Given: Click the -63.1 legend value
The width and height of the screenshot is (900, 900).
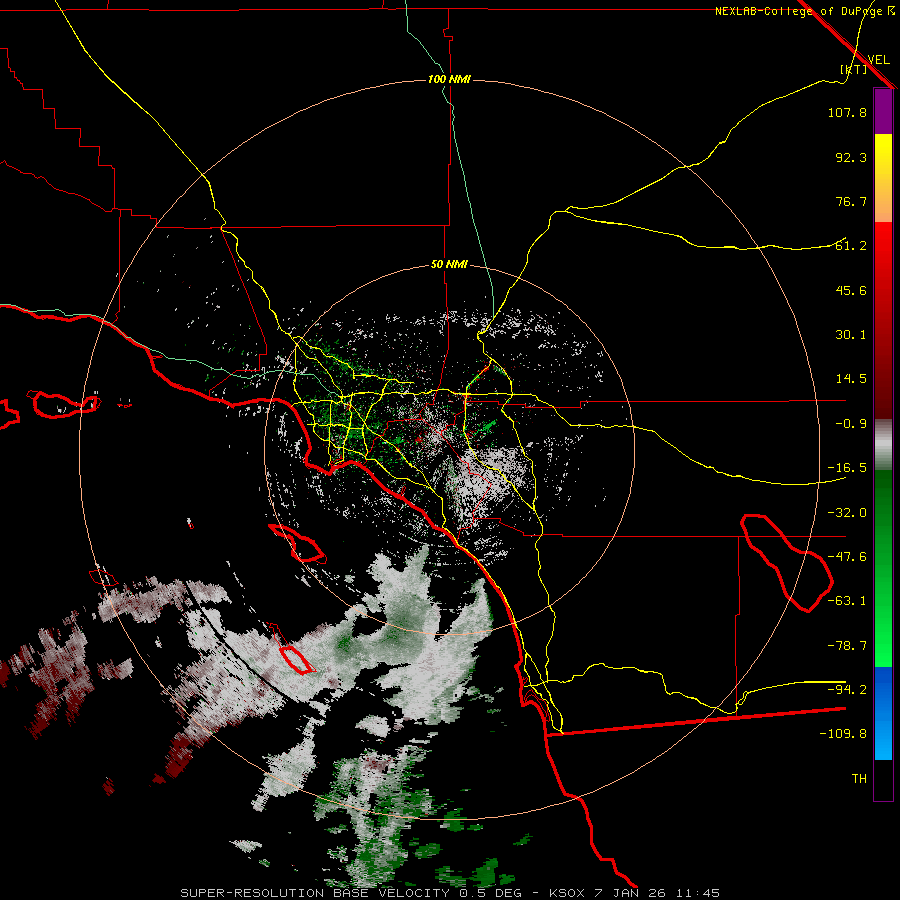Looking at the screenshot, I should (x=847, y=601).
